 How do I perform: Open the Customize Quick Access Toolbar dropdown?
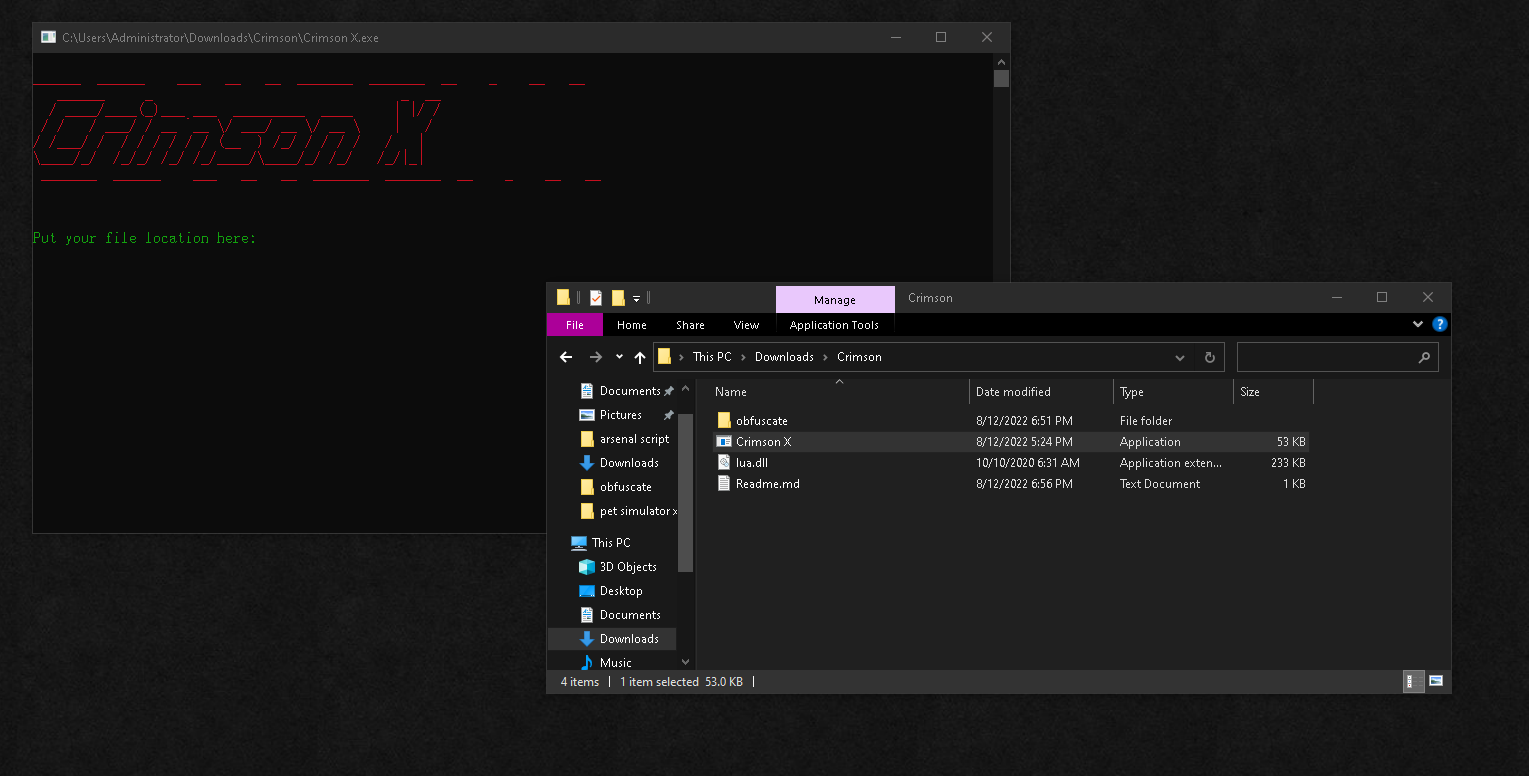coord(636,297)
